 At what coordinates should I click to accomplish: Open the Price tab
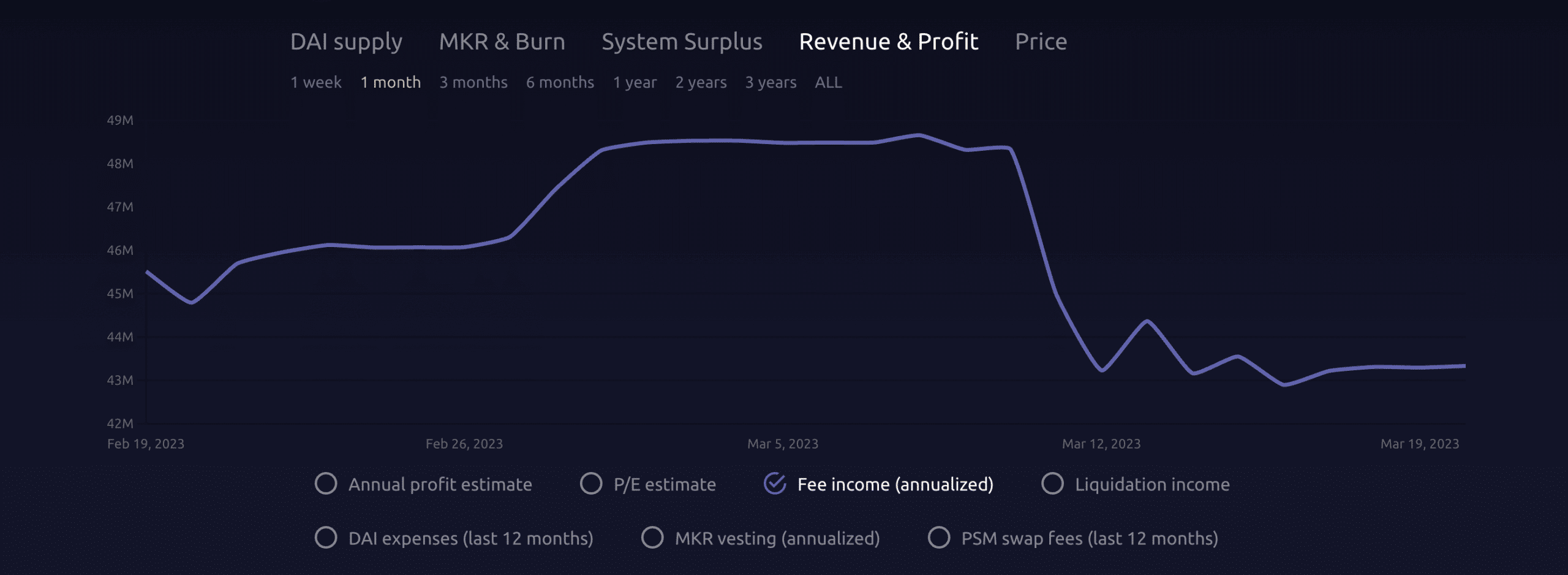1041,42
